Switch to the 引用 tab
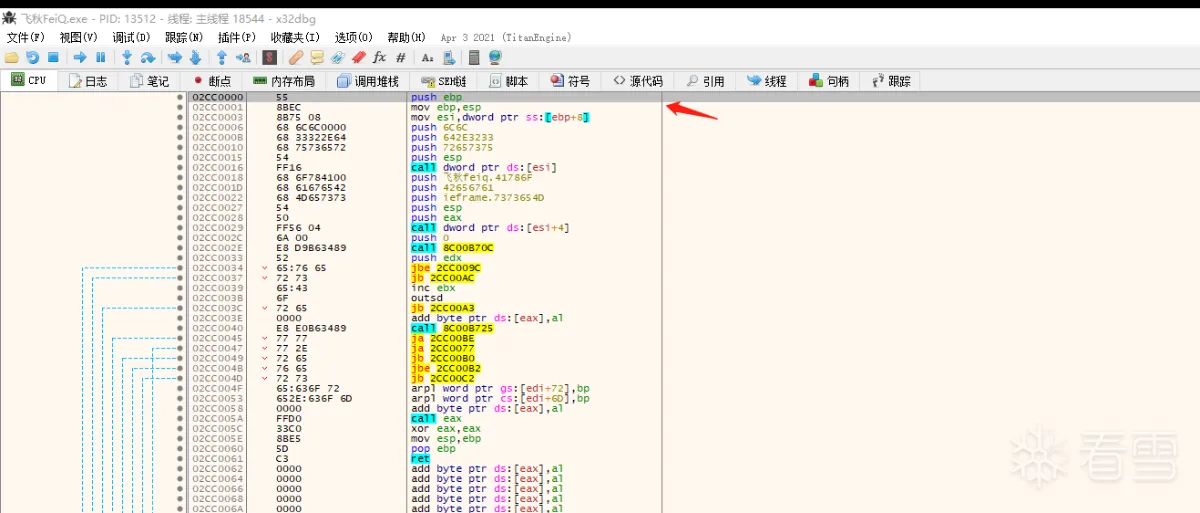The image size is (1200, 513). click(x=705, y=81)
